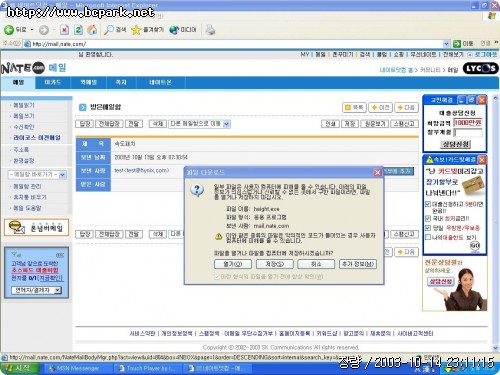The image size is (500, 375).
Task: Click the Refresh page icon
Action: point(78,30)
